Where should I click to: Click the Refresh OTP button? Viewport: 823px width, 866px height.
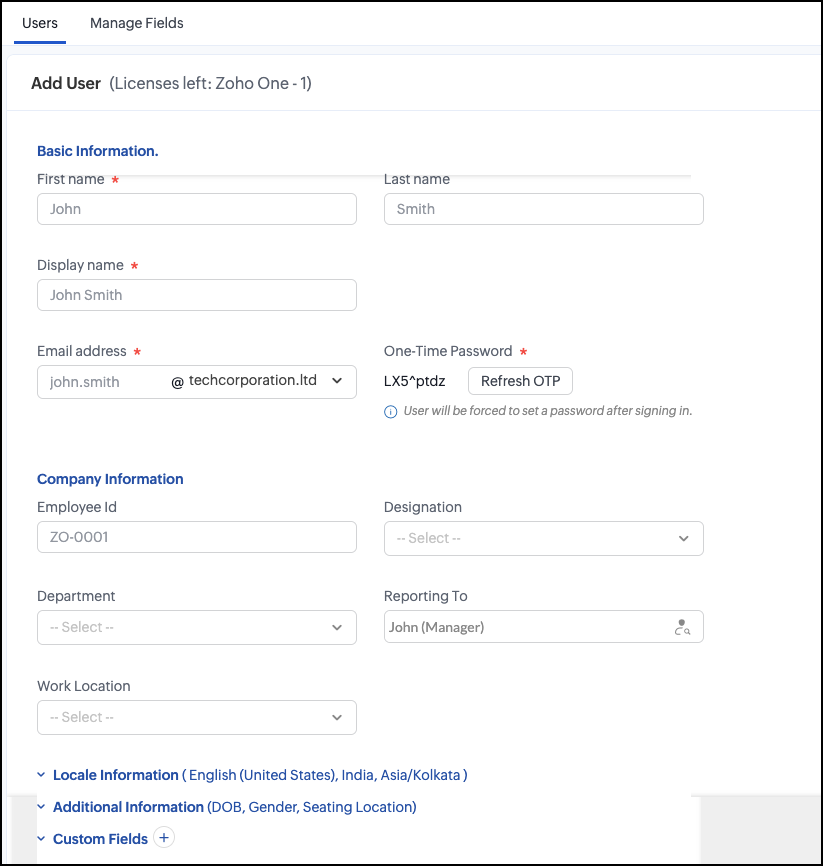click(x=520, y=381)
